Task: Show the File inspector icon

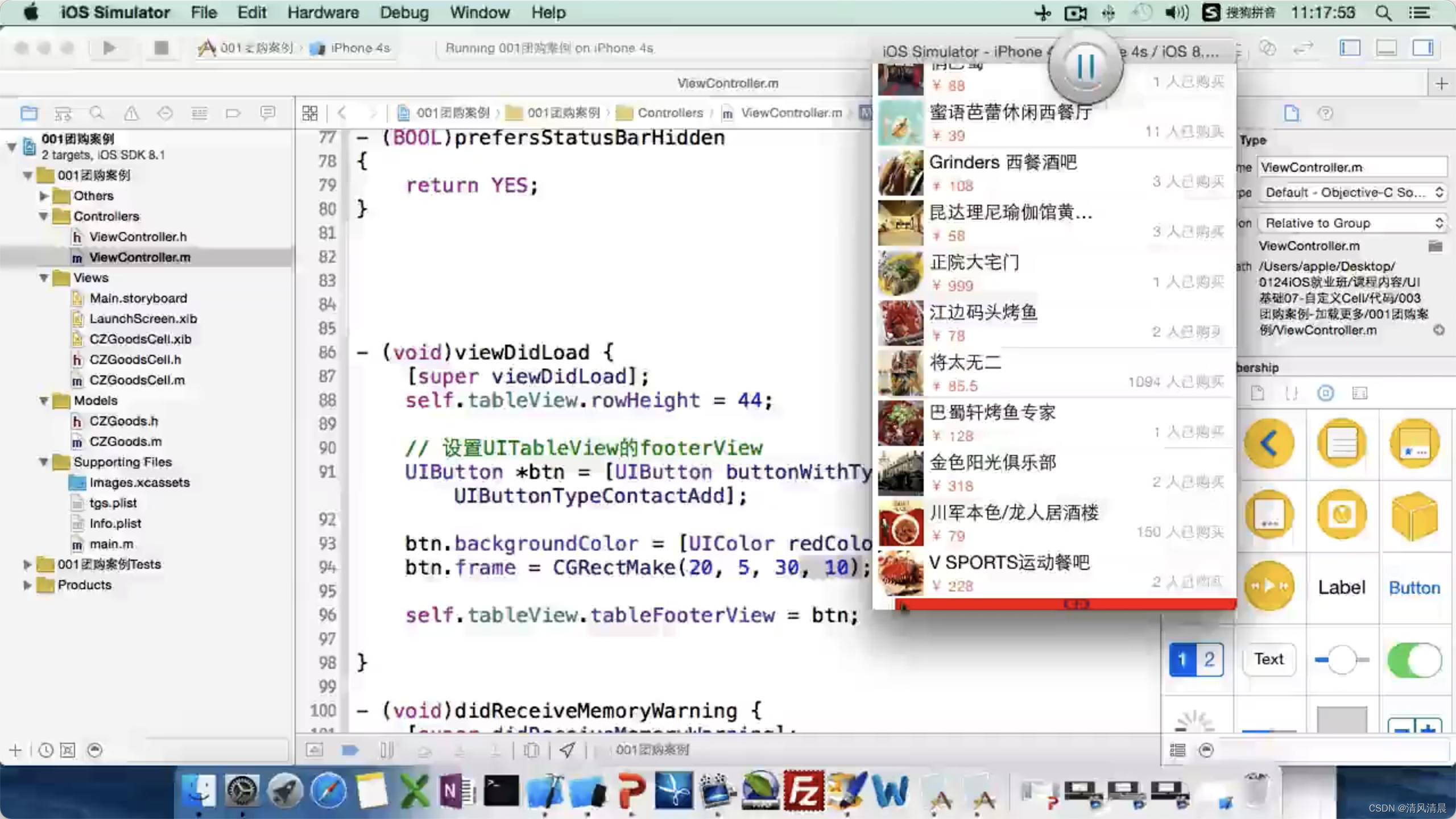Action: point(1291,113)
